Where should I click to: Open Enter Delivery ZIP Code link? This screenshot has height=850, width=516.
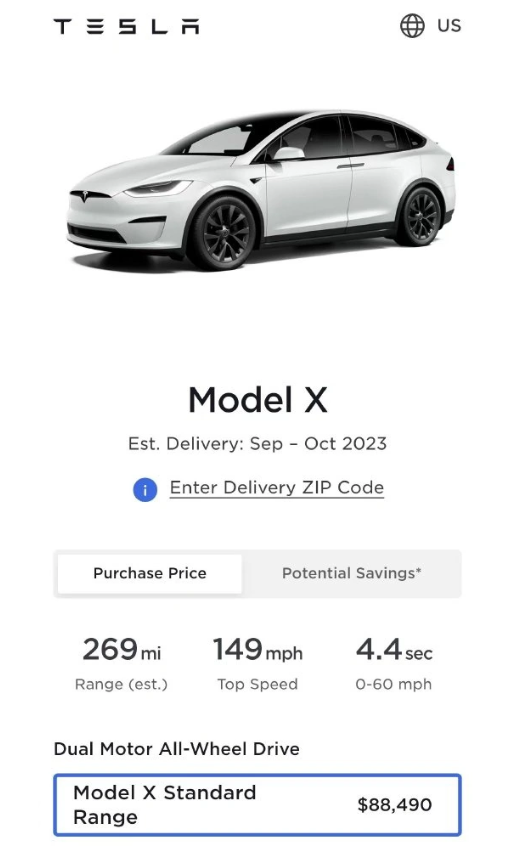coord(276,488)
